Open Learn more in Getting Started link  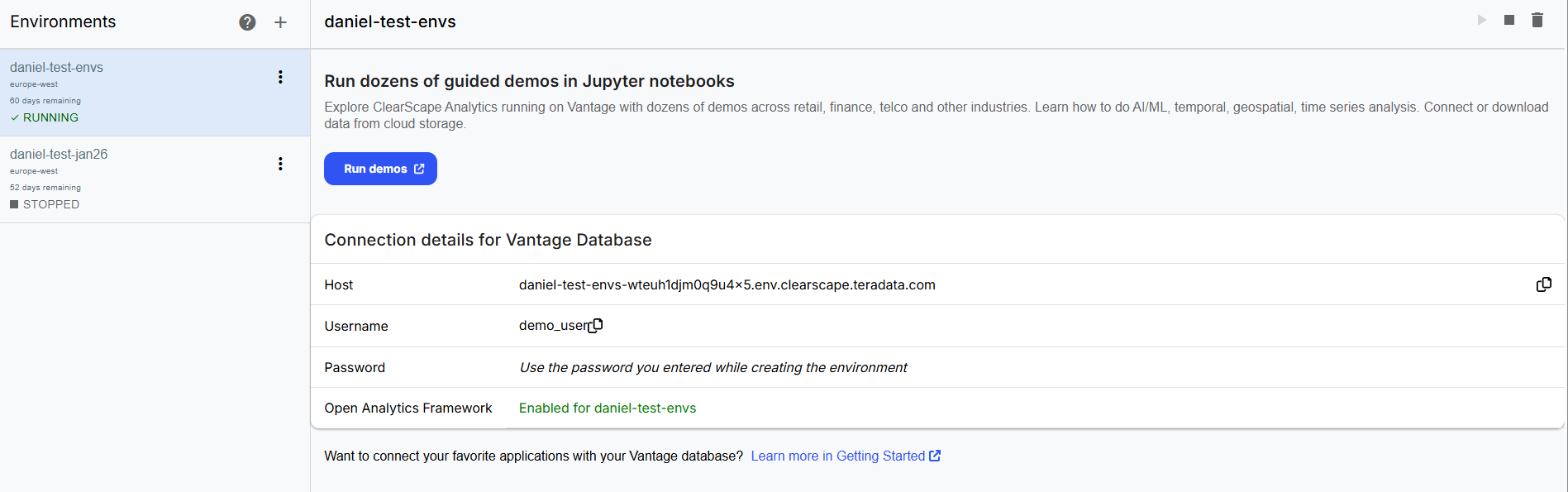tap(837, 456)
